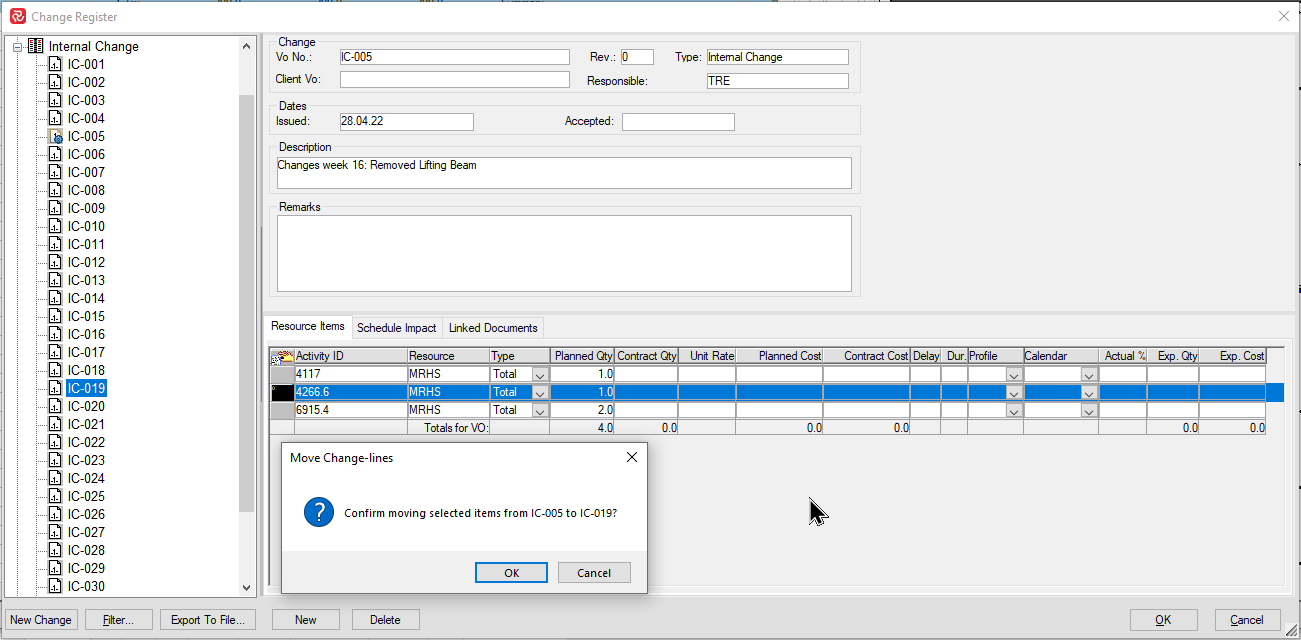Image resolution: width=1301 pixels, height=640 pixels.
Task: Open Type dropdown for activity 4117
Action: click(541, 374)
